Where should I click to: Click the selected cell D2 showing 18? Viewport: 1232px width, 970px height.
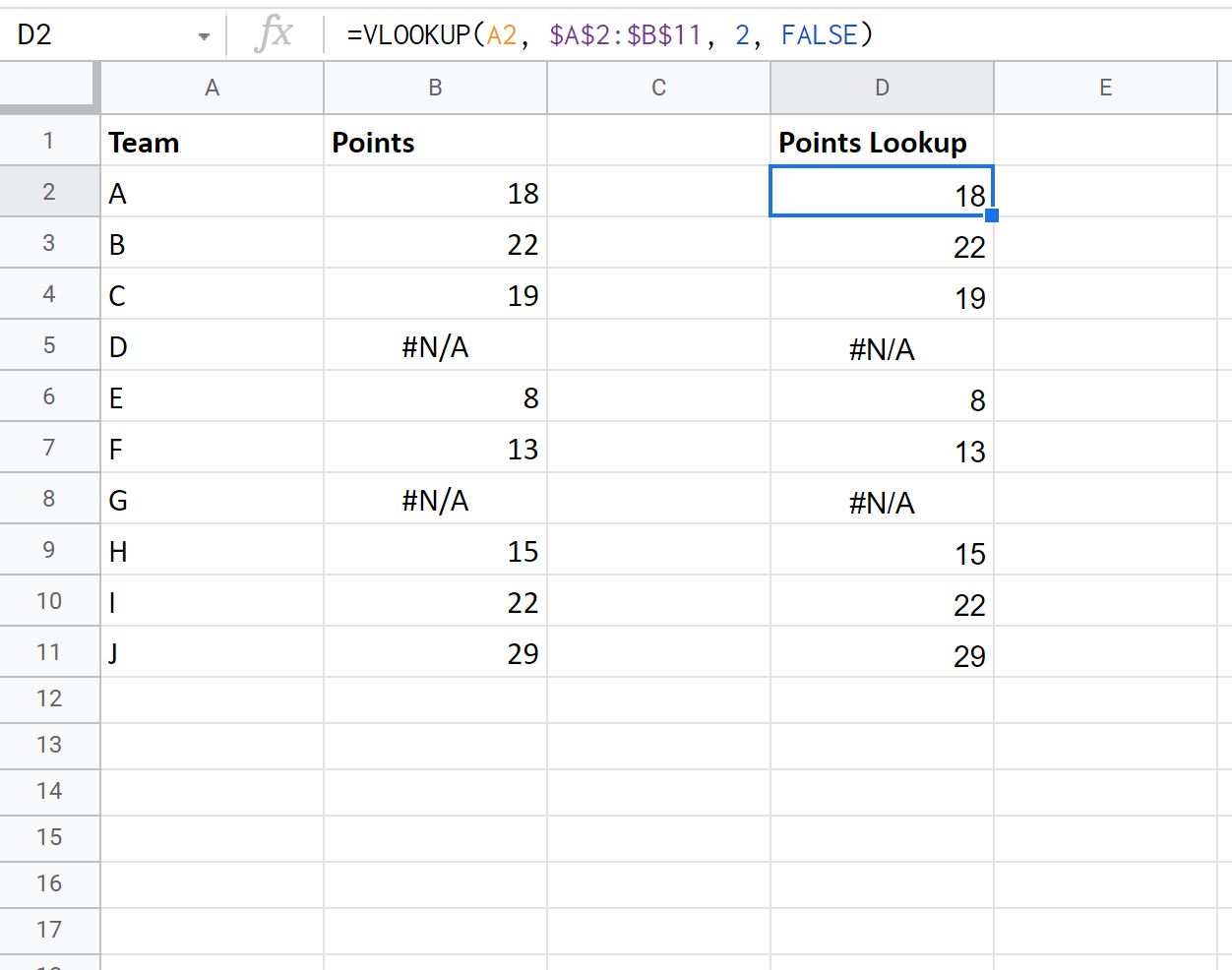pos(882,192)
